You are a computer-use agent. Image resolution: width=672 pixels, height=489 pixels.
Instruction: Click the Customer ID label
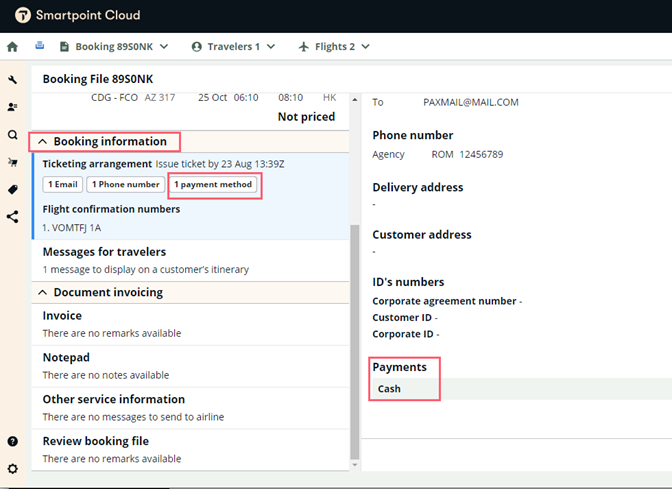[x=402, y=318]
